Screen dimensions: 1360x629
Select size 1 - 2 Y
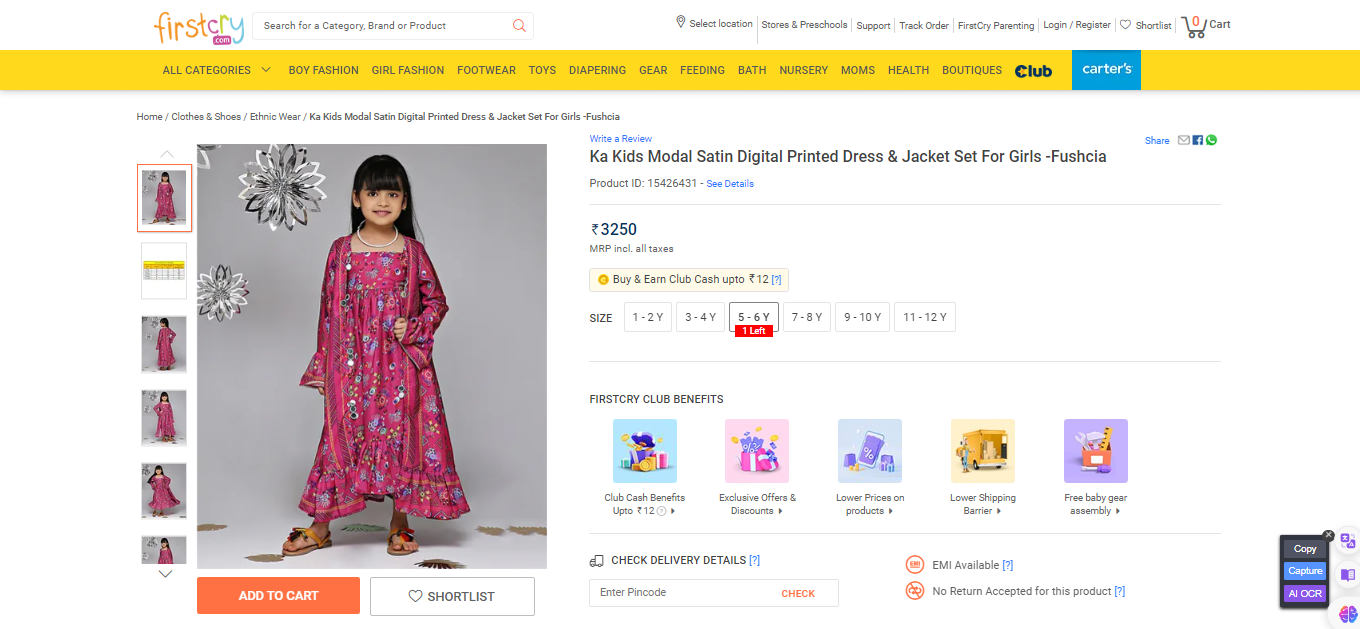[x=648, y=317]
